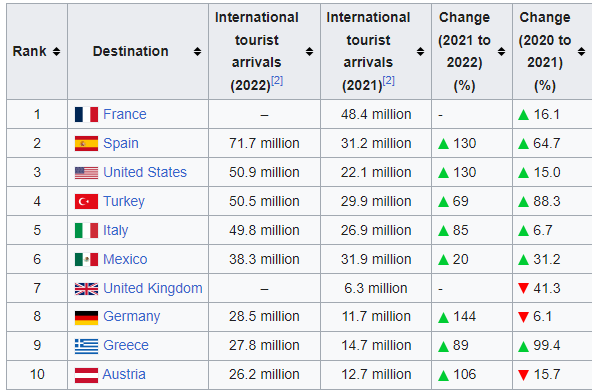Click the United Kingdom flag icon
Viewport: 592px width, 391px height.
(86, 289)
